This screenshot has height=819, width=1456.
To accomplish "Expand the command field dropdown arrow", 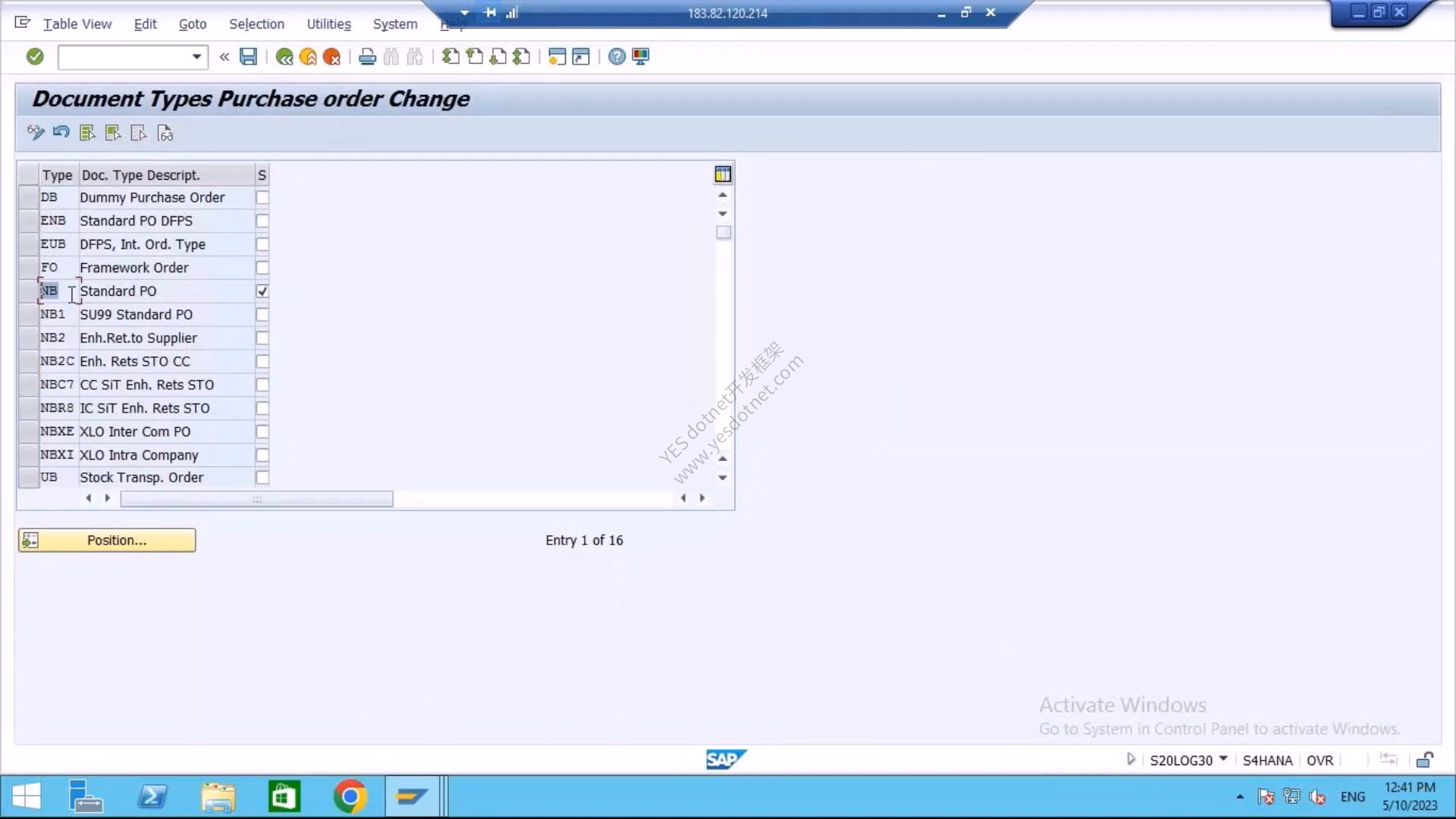I will [x=196, y=57].
